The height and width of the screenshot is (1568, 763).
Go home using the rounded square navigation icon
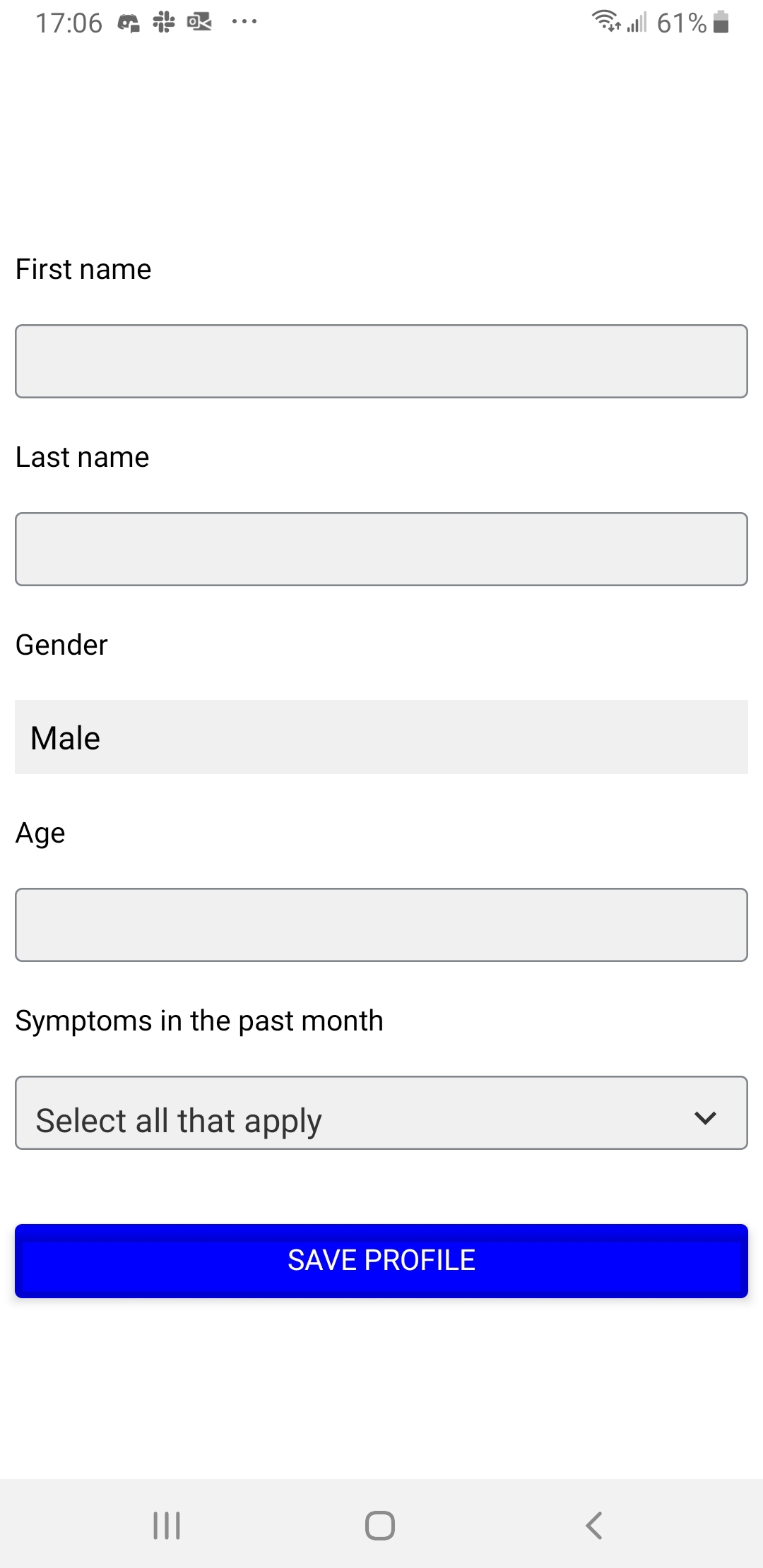(380, 1526)
